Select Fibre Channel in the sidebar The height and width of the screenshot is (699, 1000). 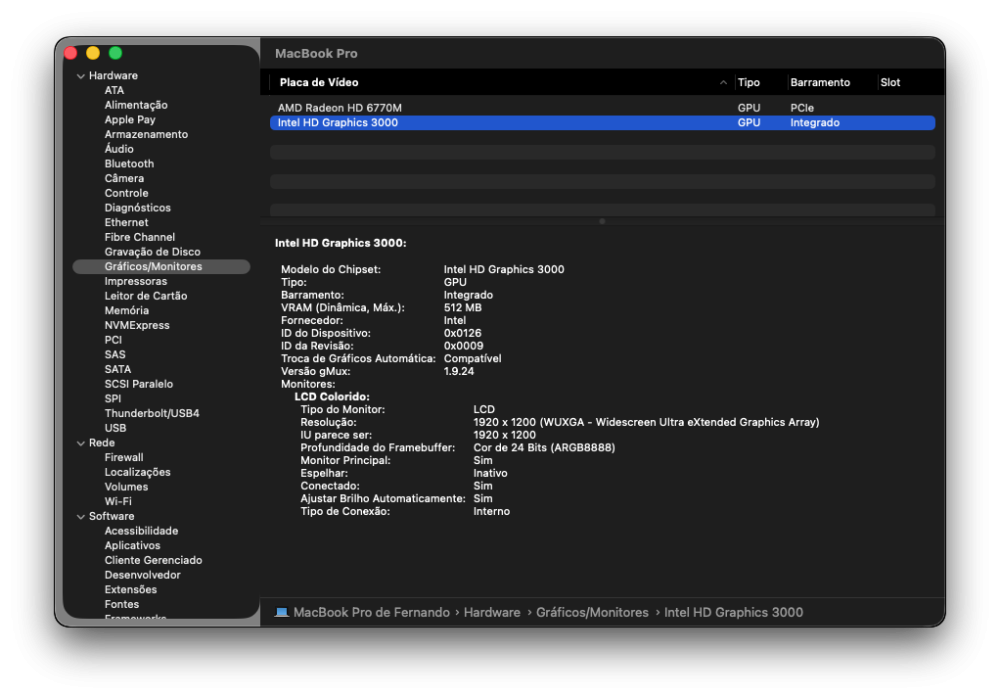coord(140,237)
